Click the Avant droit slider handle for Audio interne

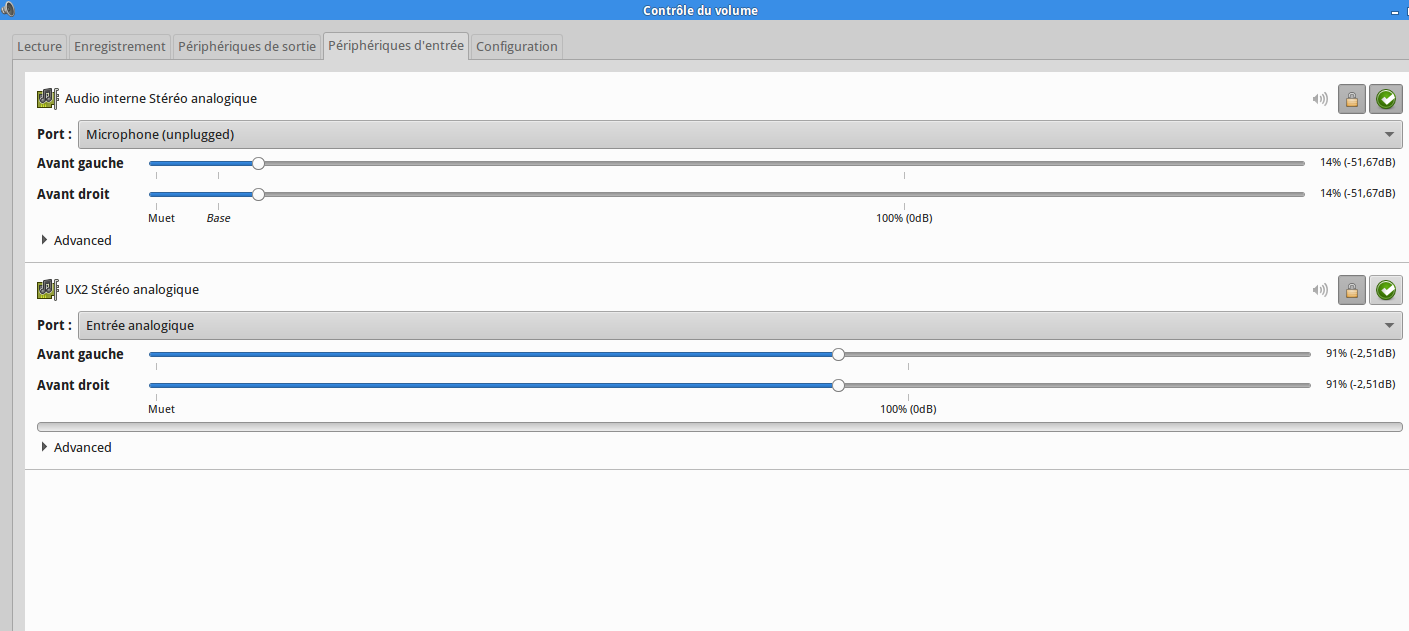[x=258, y=194]
